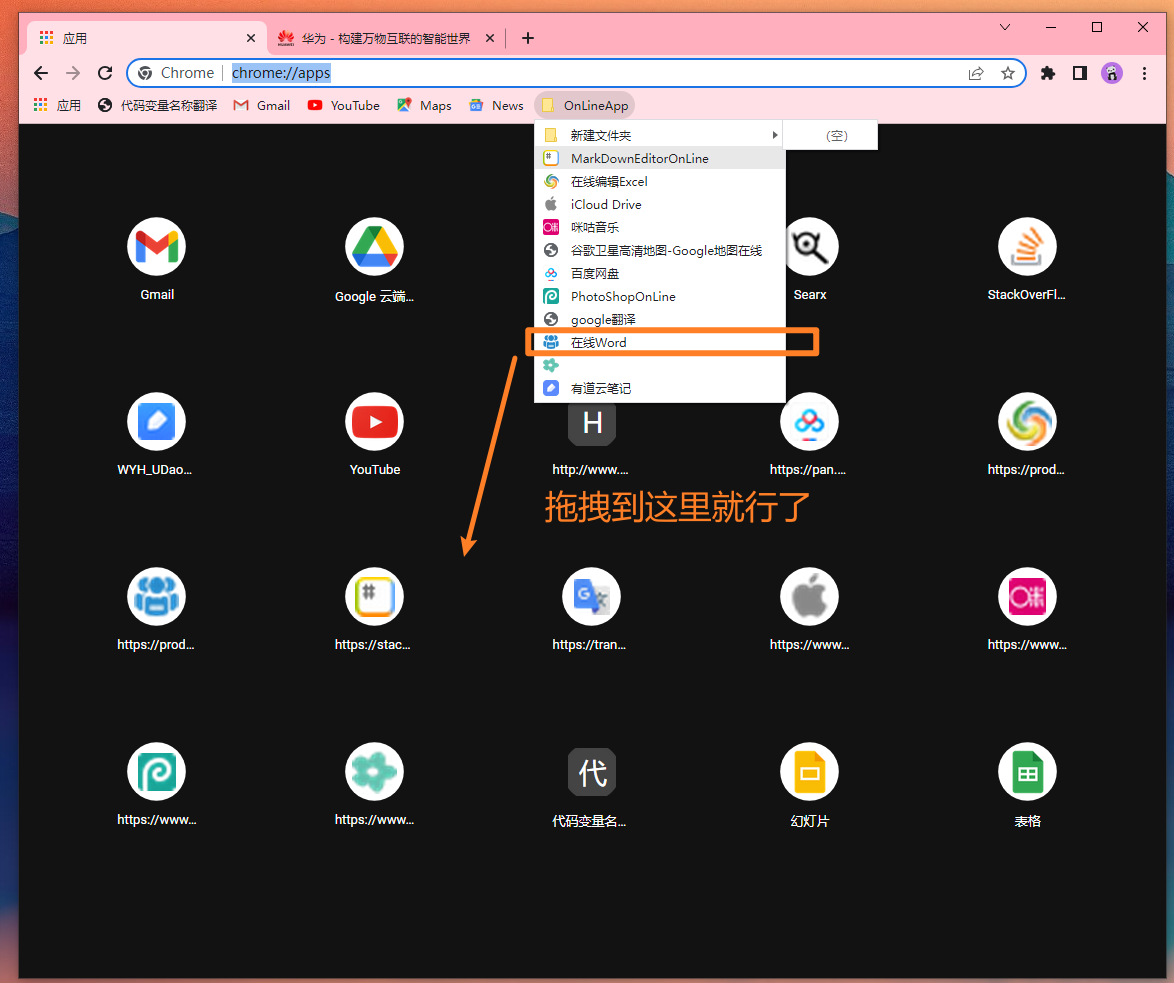The height and width of the screenshot is (983, 1174).
Task: Open the tab search chevron dropdown
Action: [1004, 28]
